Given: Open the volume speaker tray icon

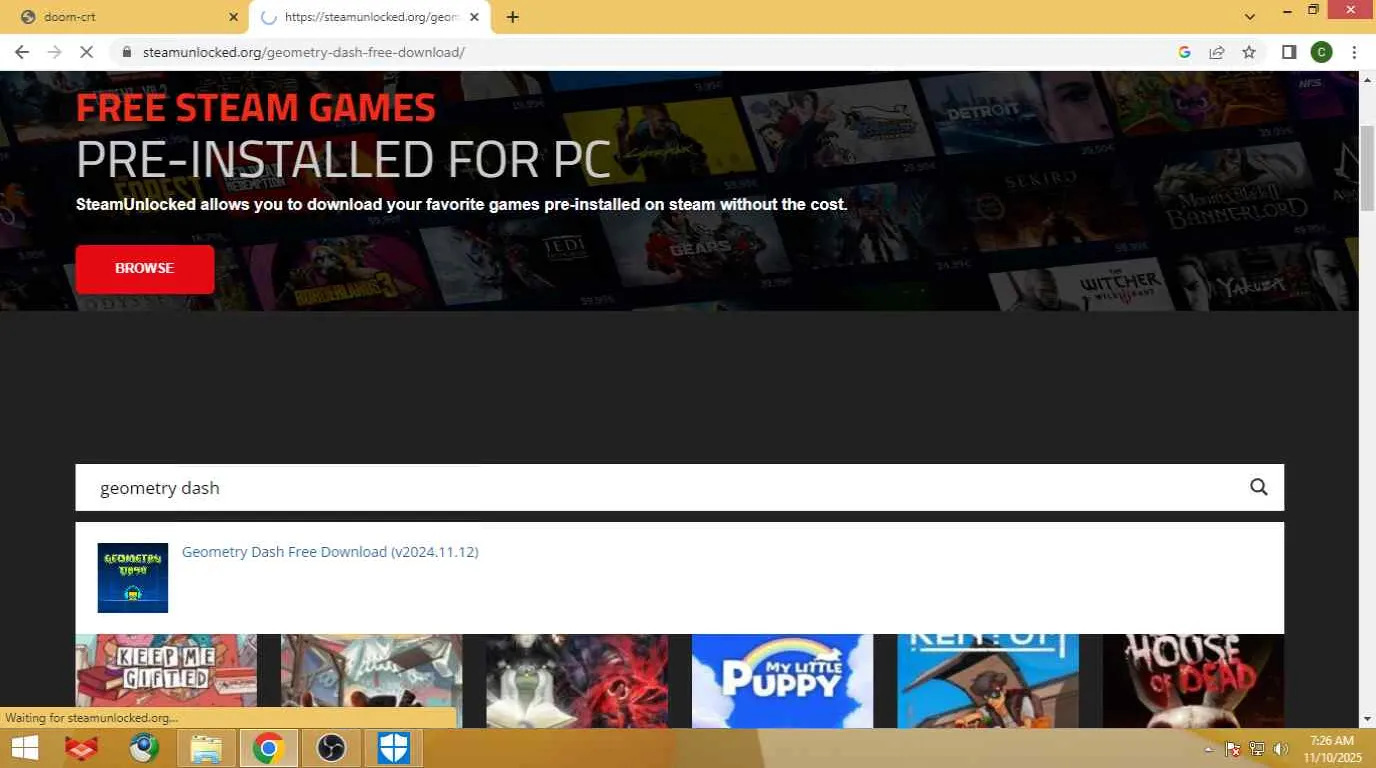Looking at the screenshot, I should pyautogui.click(x=1281, y=749).
